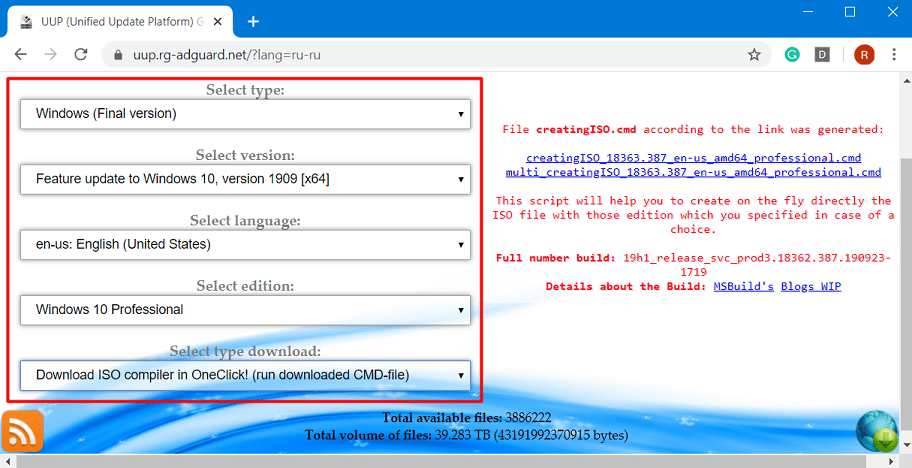
Task: Click the 'Total available files: 3886222' text
Action: coord(466,417)
